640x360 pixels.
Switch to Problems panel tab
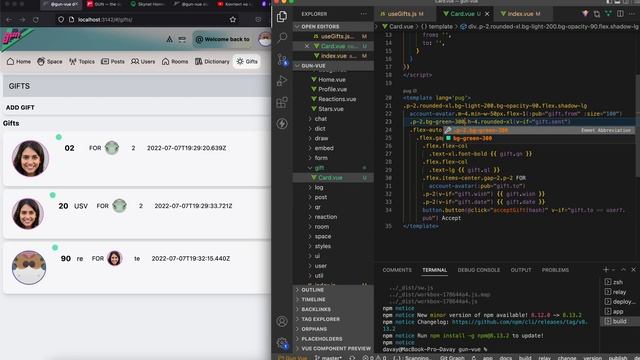click(x=555, y=270)
